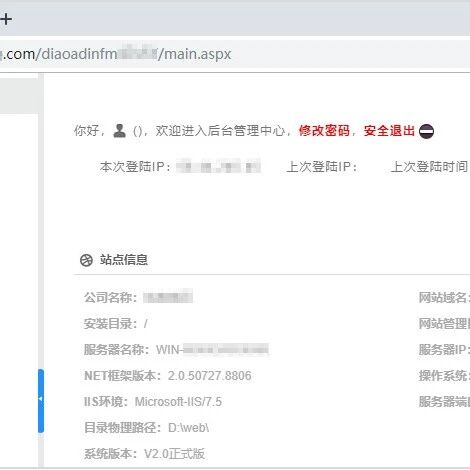This screenshot has height=470, width=470.
Task: Click the 公司名称 label
Action: 110,297
